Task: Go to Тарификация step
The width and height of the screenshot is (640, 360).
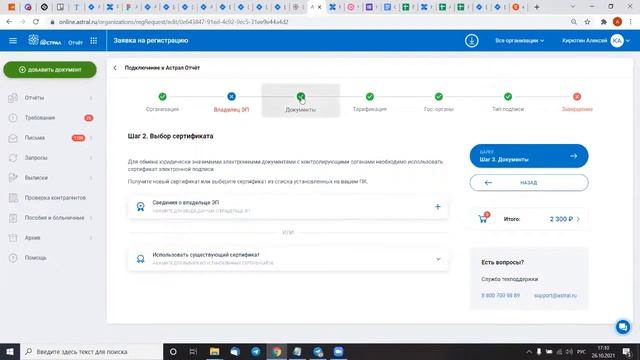Action: click(370, 102)
